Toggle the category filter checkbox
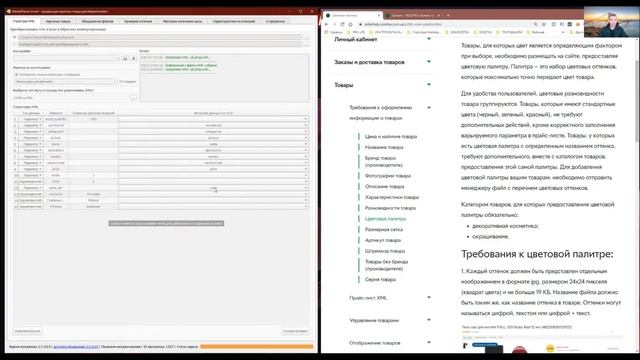This screenshot has width=640, height=360. 16,75
